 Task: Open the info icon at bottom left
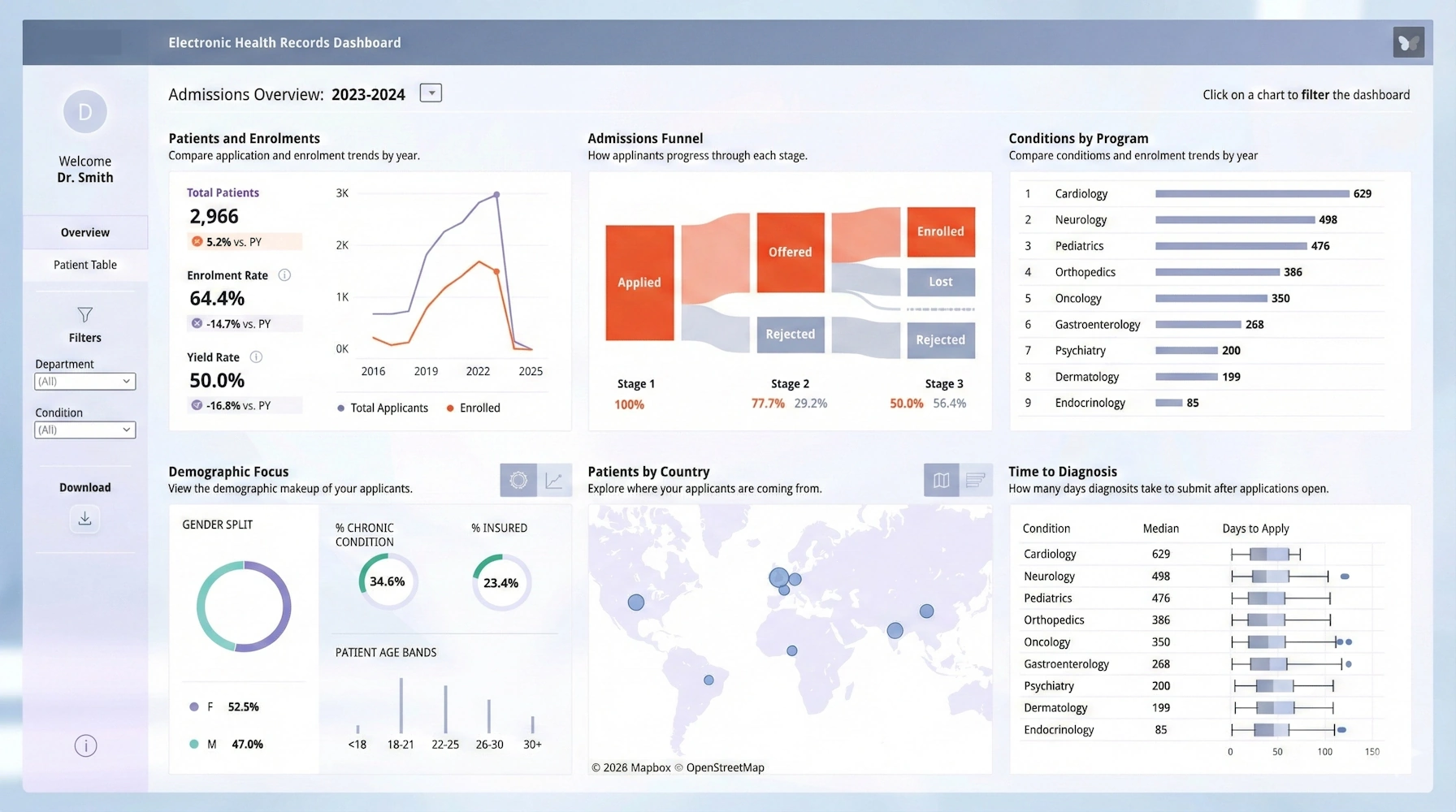coord(85,745)
